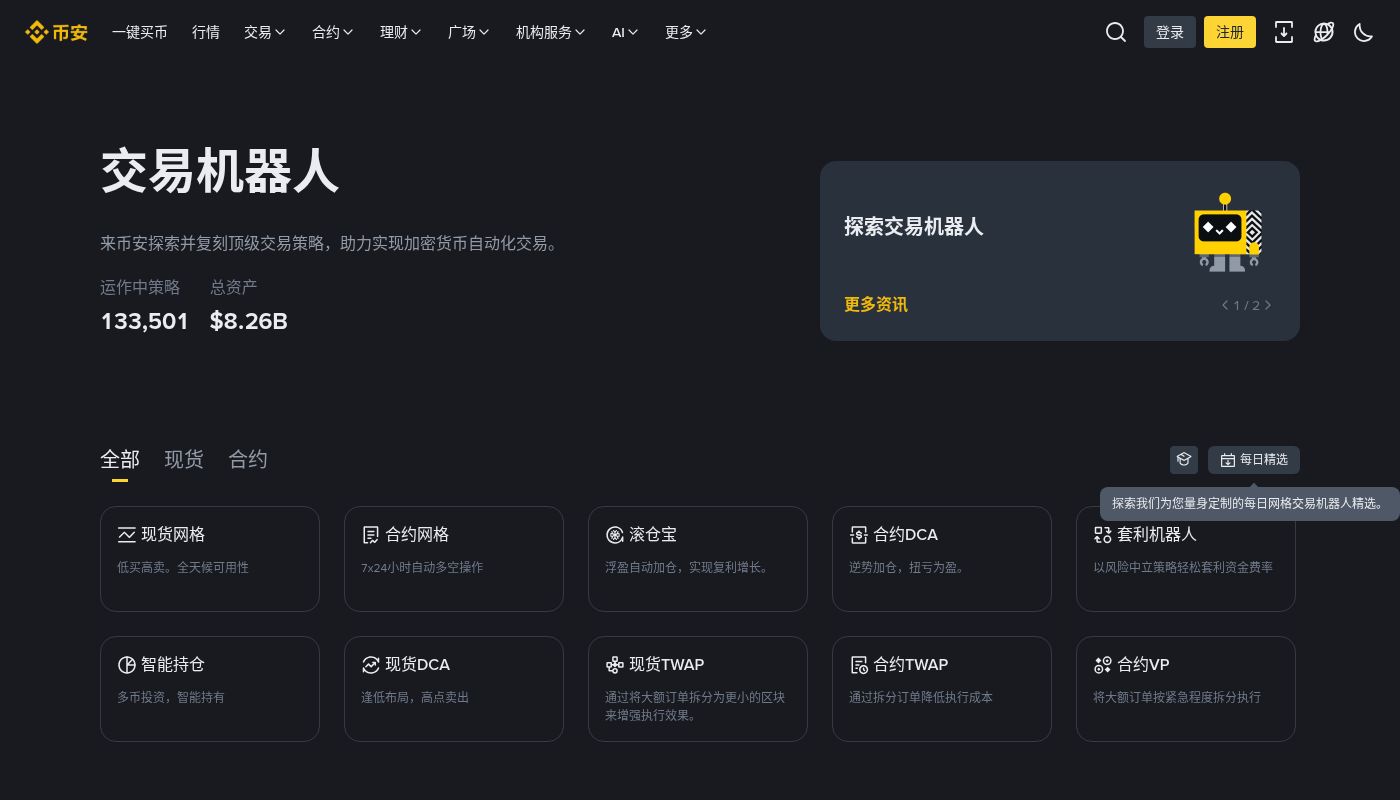Click the 滚仓宝 card icon
Image resolution: width=1400 pixels, height=800 pixels.
point(615,535)
